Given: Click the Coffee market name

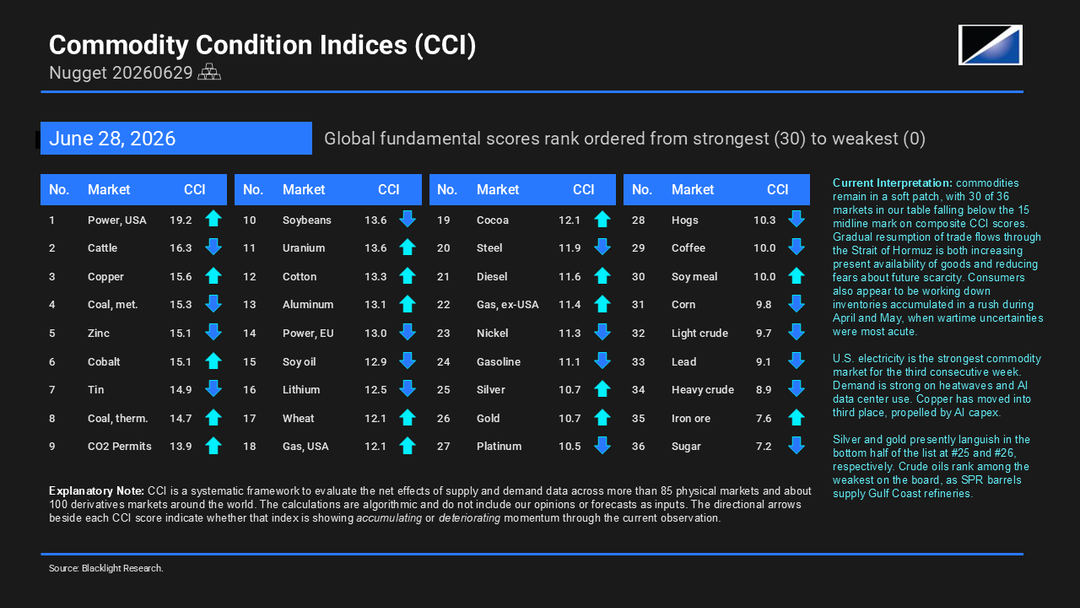Looking at the screenshot, I should [x=688, y=248].
